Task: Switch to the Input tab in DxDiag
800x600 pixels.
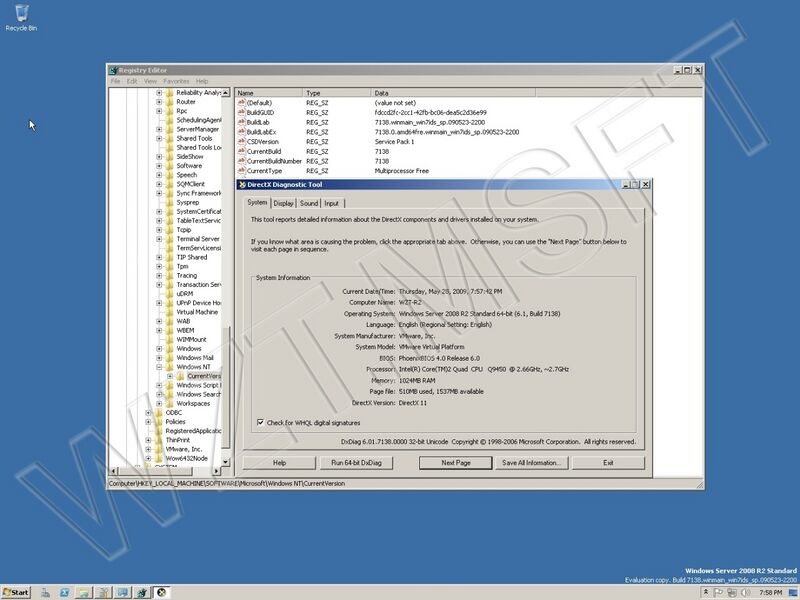Action: click(332, 203)
